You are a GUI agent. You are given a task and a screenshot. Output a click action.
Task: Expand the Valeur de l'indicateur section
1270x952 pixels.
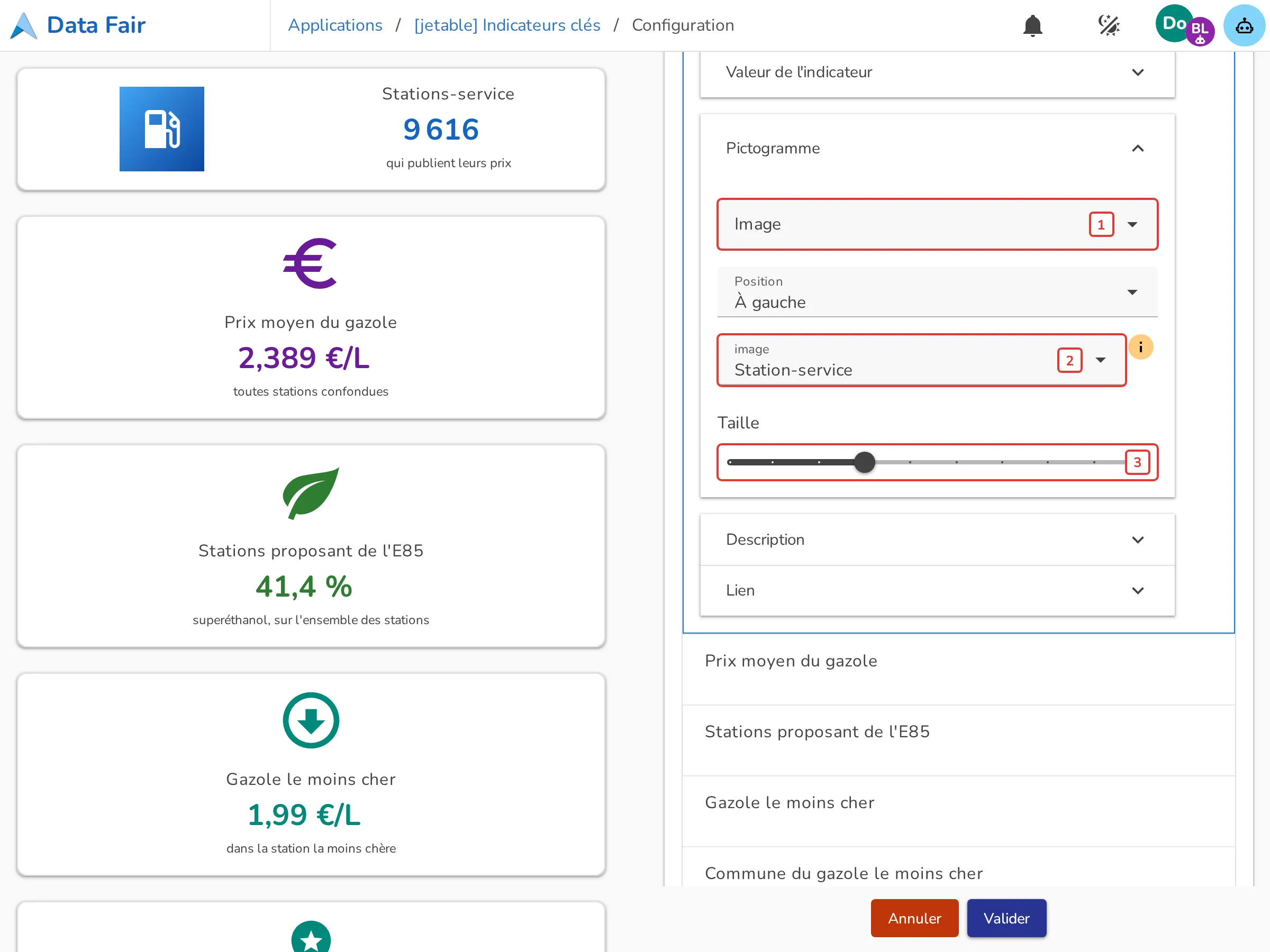click(x=937, y=72)
